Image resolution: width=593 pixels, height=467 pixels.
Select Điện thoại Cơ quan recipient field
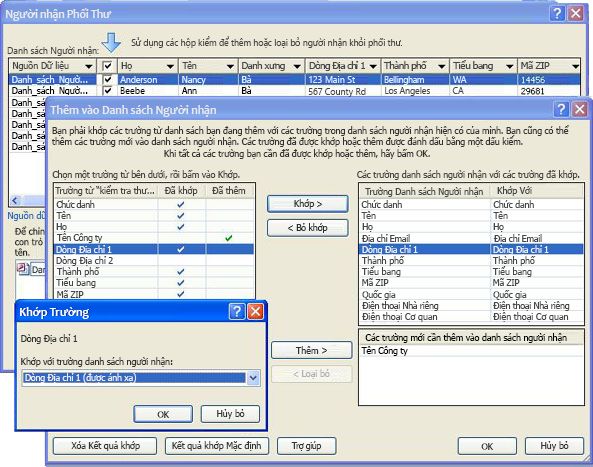tap(471, 317)
